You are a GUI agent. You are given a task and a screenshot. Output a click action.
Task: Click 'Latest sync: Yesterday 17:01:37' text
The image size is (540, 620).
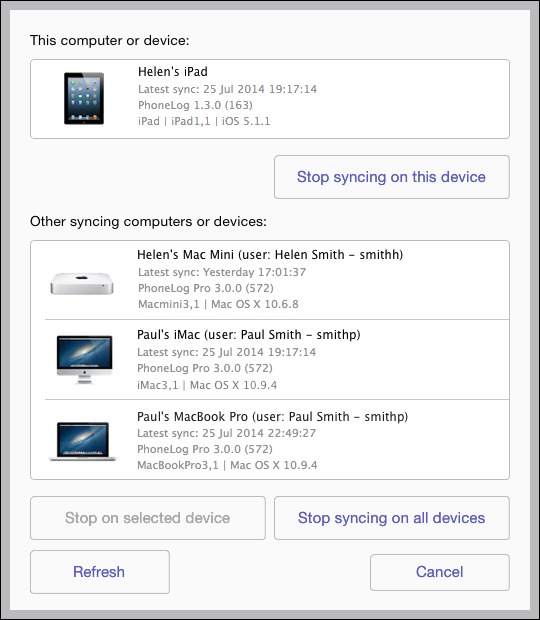click(222, 272)
